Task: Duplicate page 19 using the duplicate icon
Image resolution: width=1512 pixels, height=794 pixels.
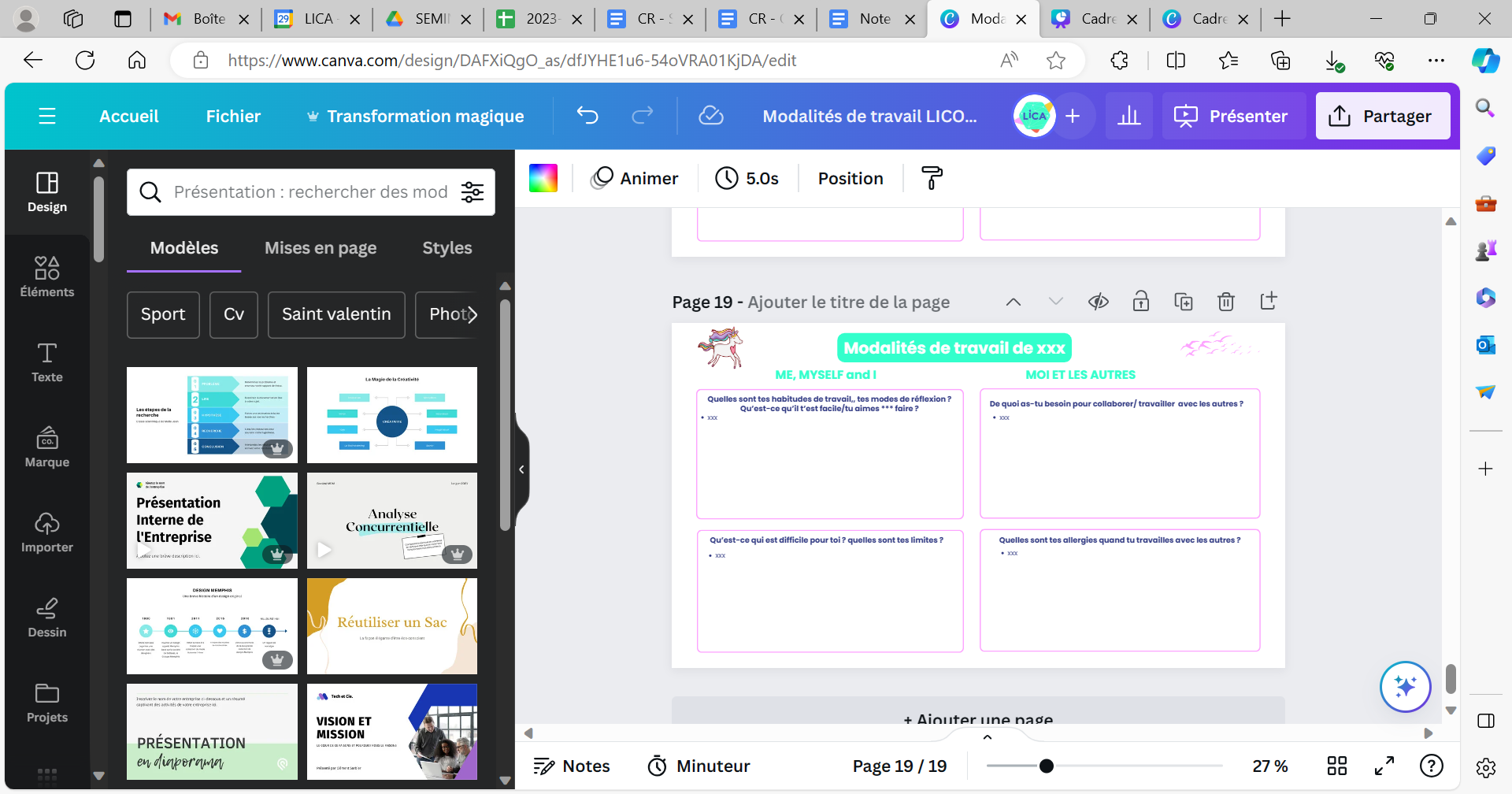Action: pos(1183,302)
